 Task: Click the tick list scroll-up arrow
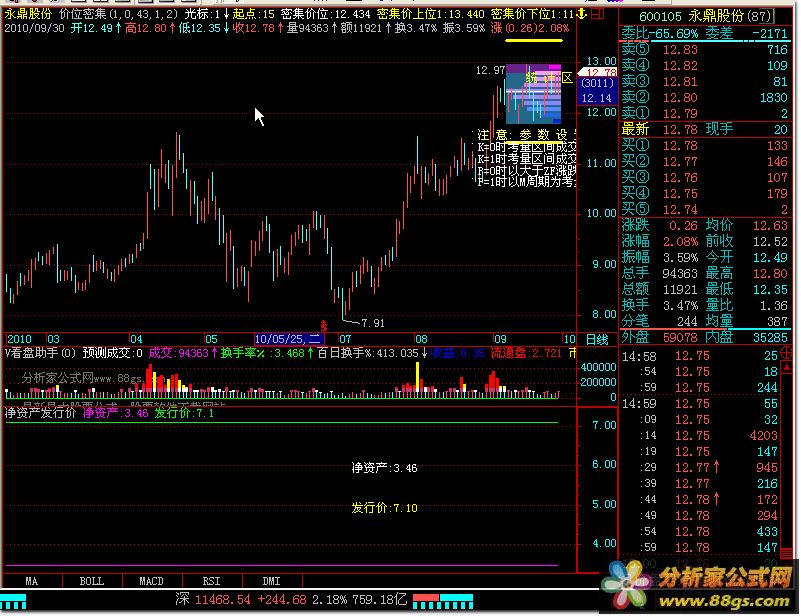pyautogui.click(x=787, y=369)
